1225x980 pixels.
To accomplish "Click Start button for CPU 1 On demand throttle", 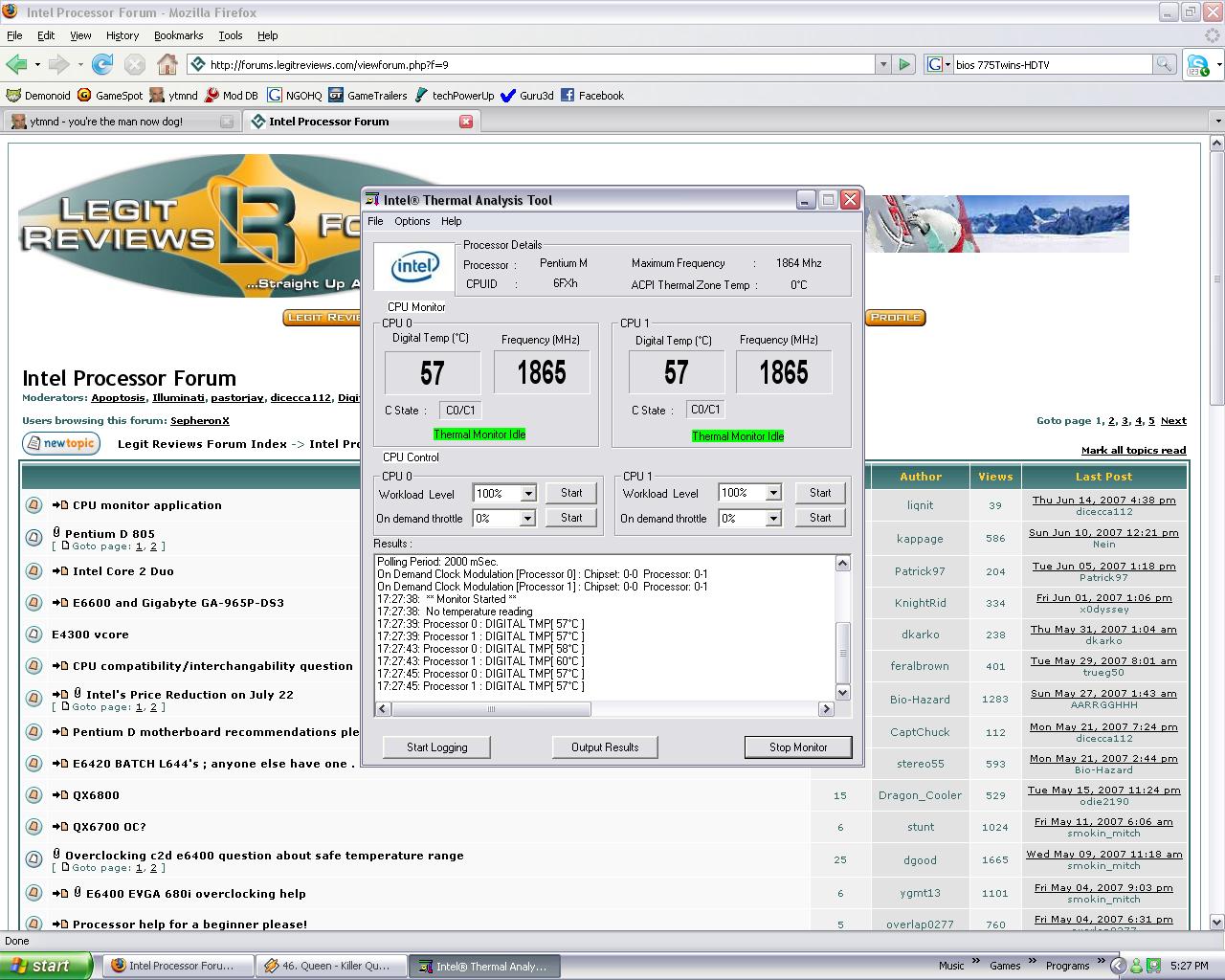I will pyautogui.click(x=820, y=518).
